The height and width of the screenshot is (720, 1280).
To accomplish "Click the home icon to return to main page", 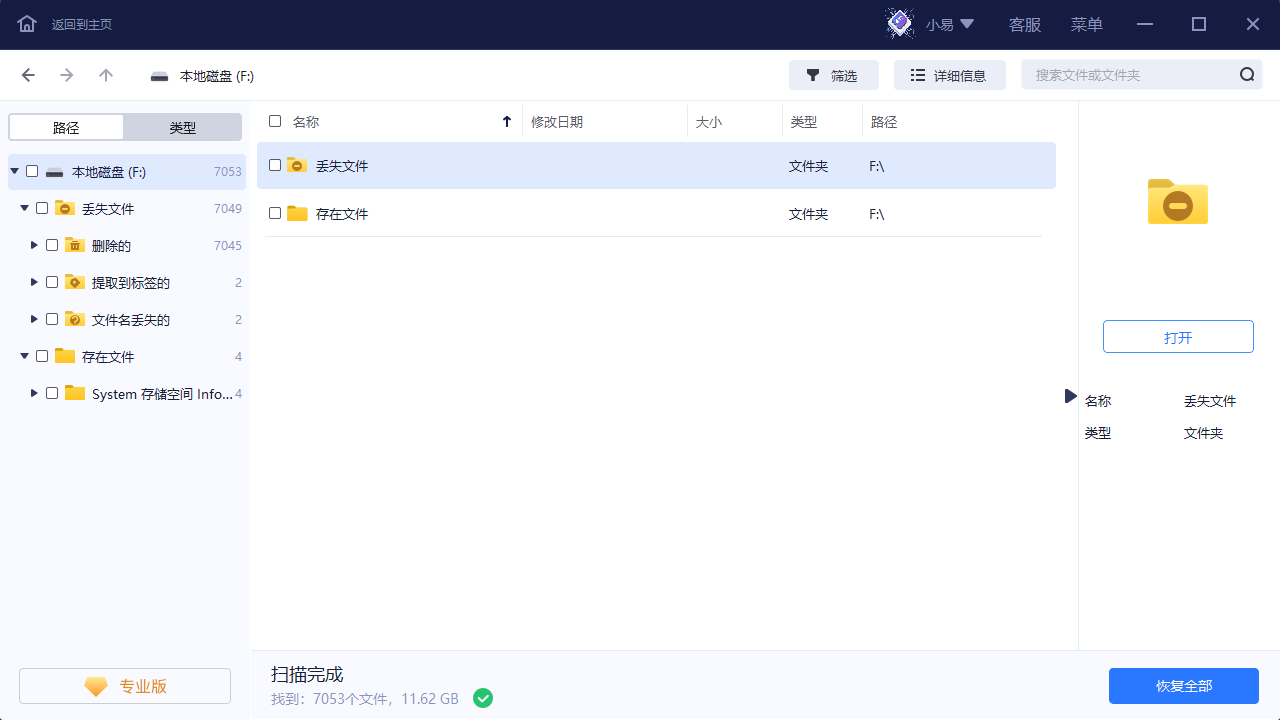I will (26, 24).
